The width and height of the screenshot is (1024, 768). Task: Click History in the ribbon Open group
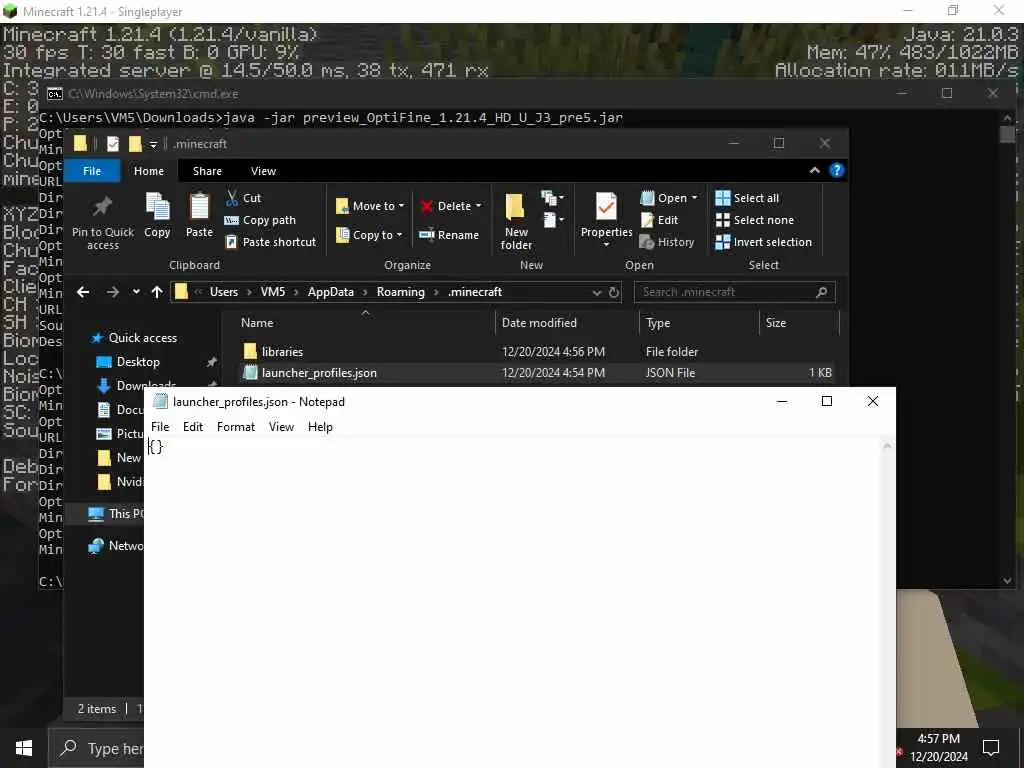[667, 242]
